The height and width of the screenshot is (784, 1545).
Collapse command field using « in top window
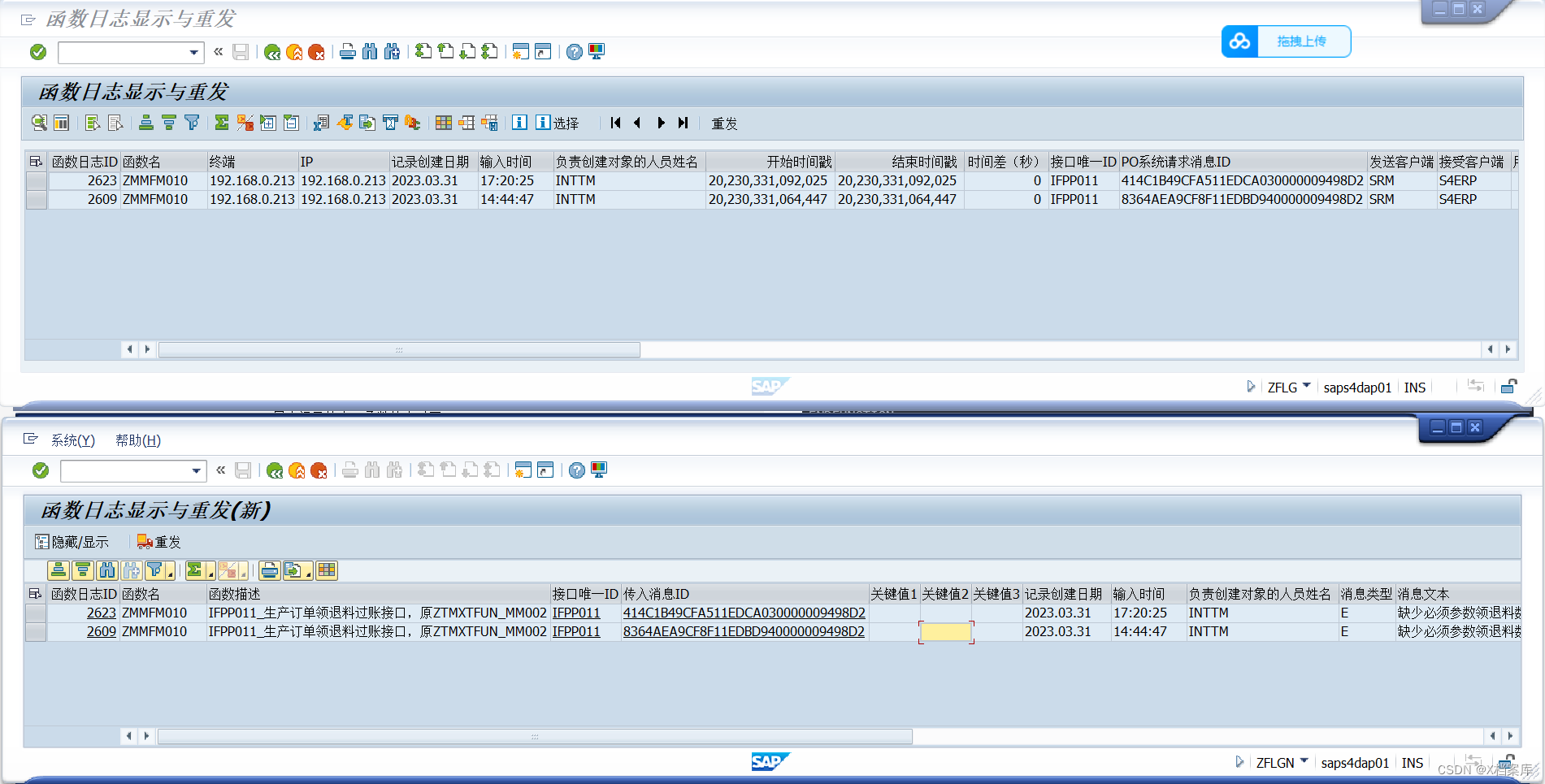tap(218, 51)
